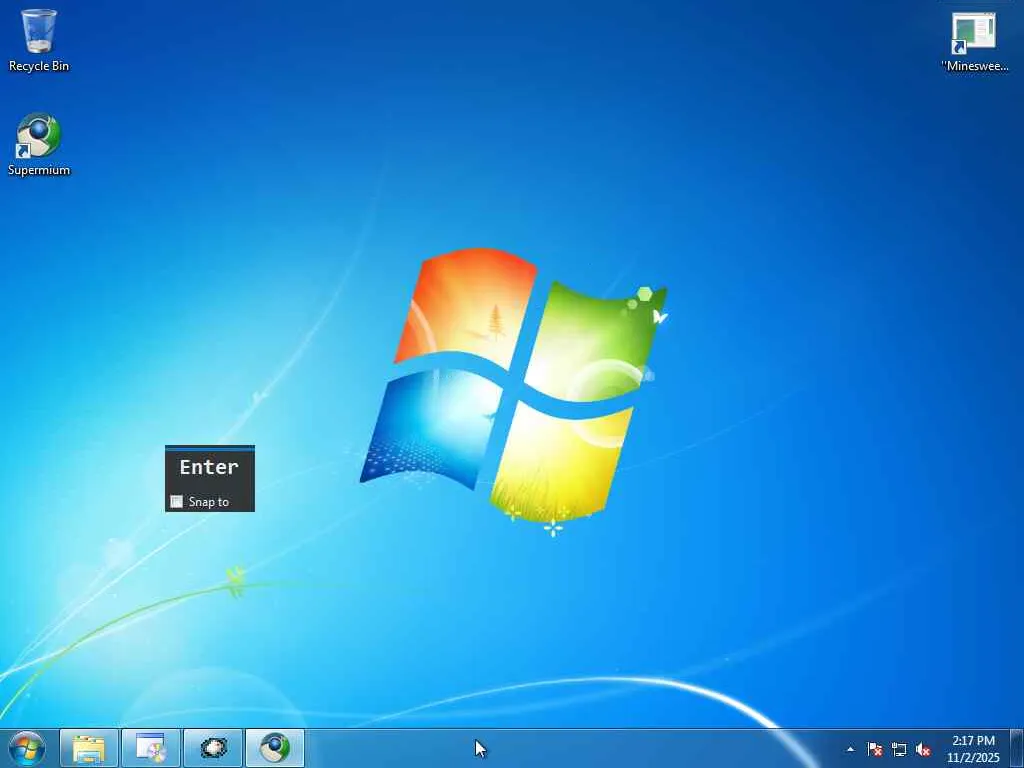
Task: Switch to Supermium browser in taskbar
Action: click(x=275, y=748)
